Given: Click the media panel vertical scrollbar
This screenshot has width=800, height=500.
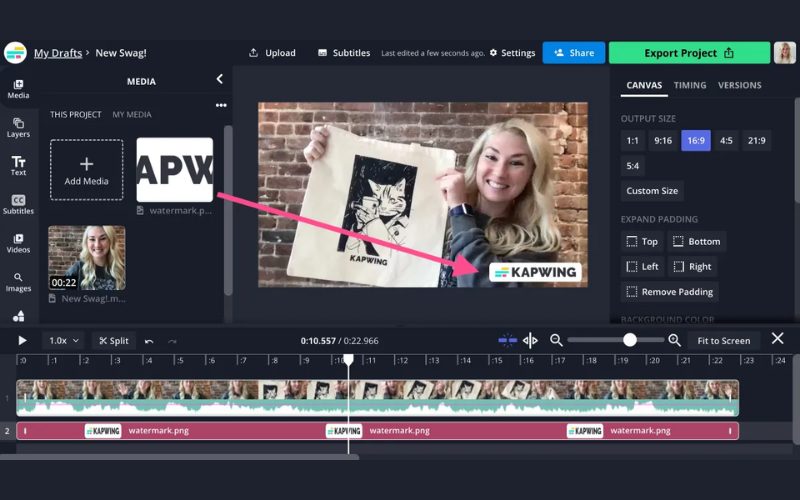Looking at the screenshot, I should [228, 209].
